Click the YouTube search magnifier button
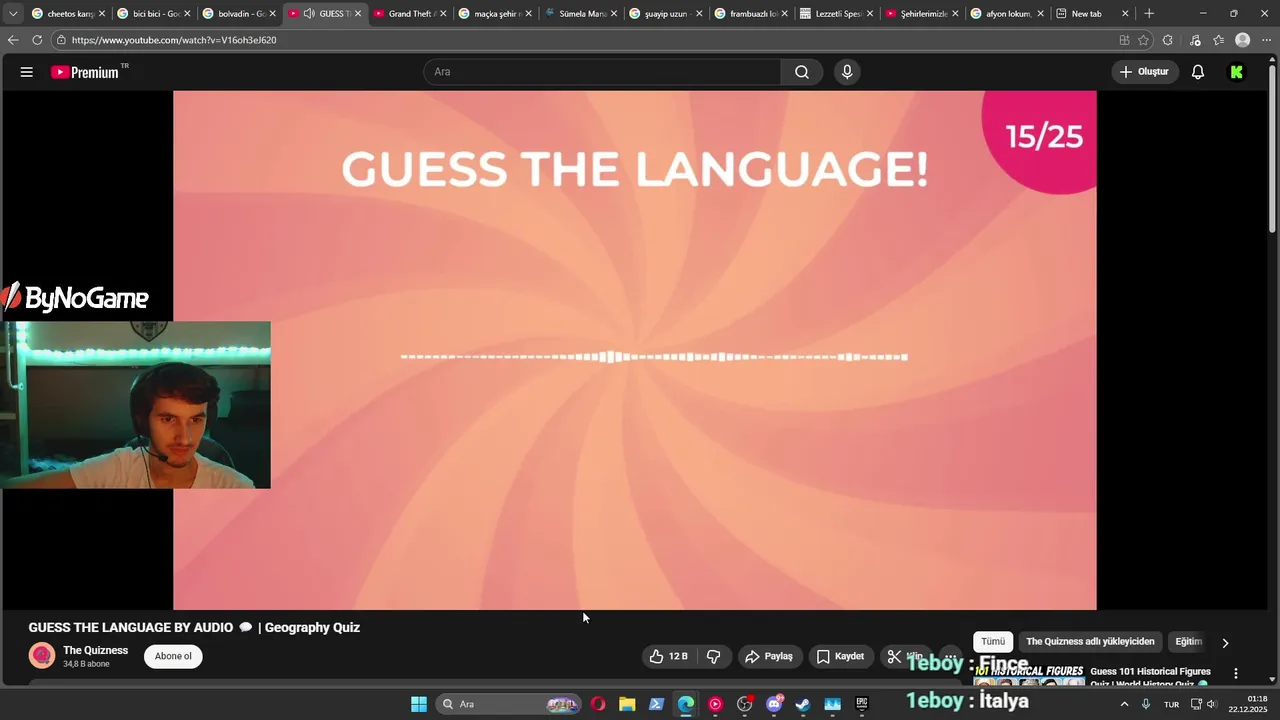1280x720 pixels. [x=802, y=72]
